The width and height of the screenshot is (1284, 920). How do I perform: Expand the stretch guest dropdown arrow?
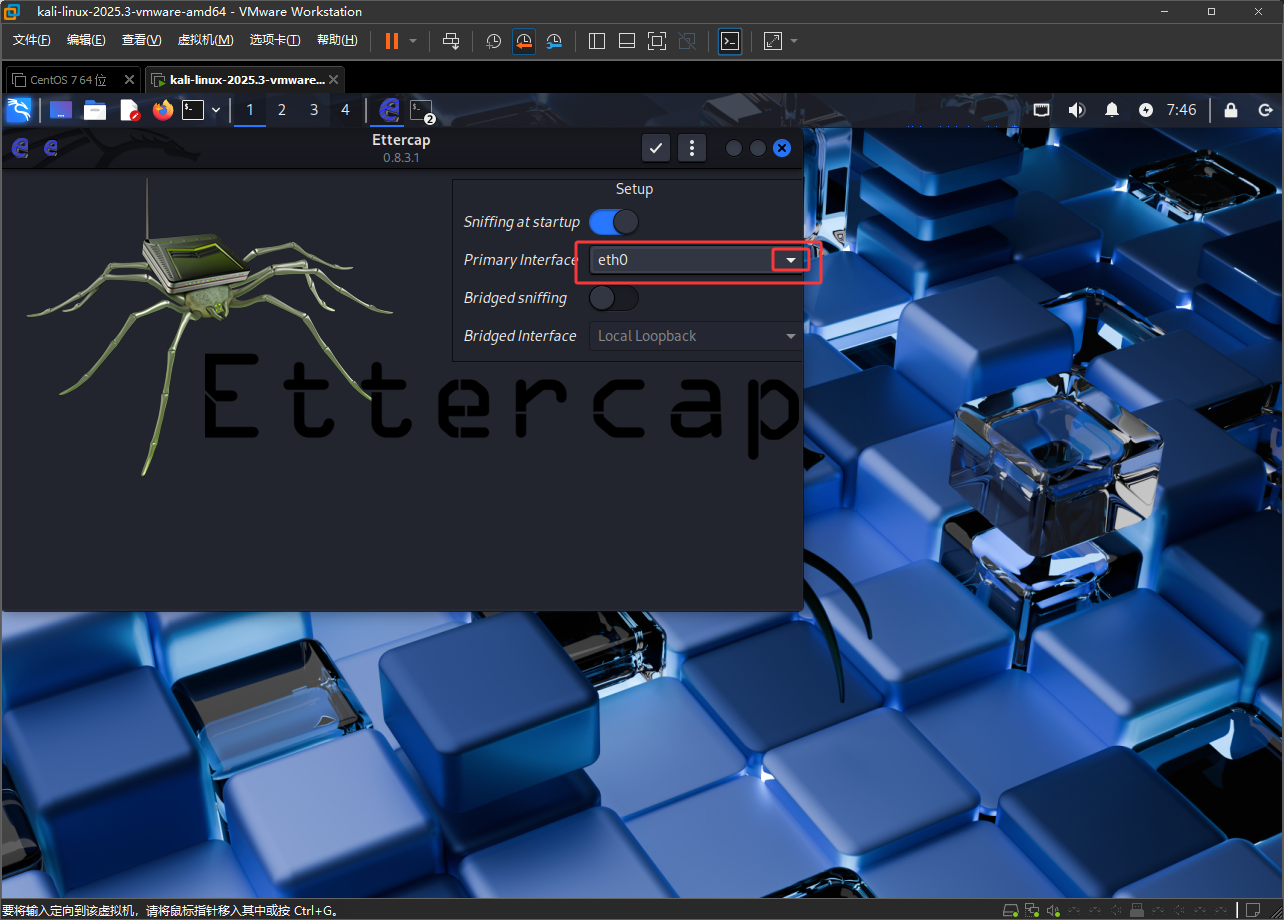(794, 41)
